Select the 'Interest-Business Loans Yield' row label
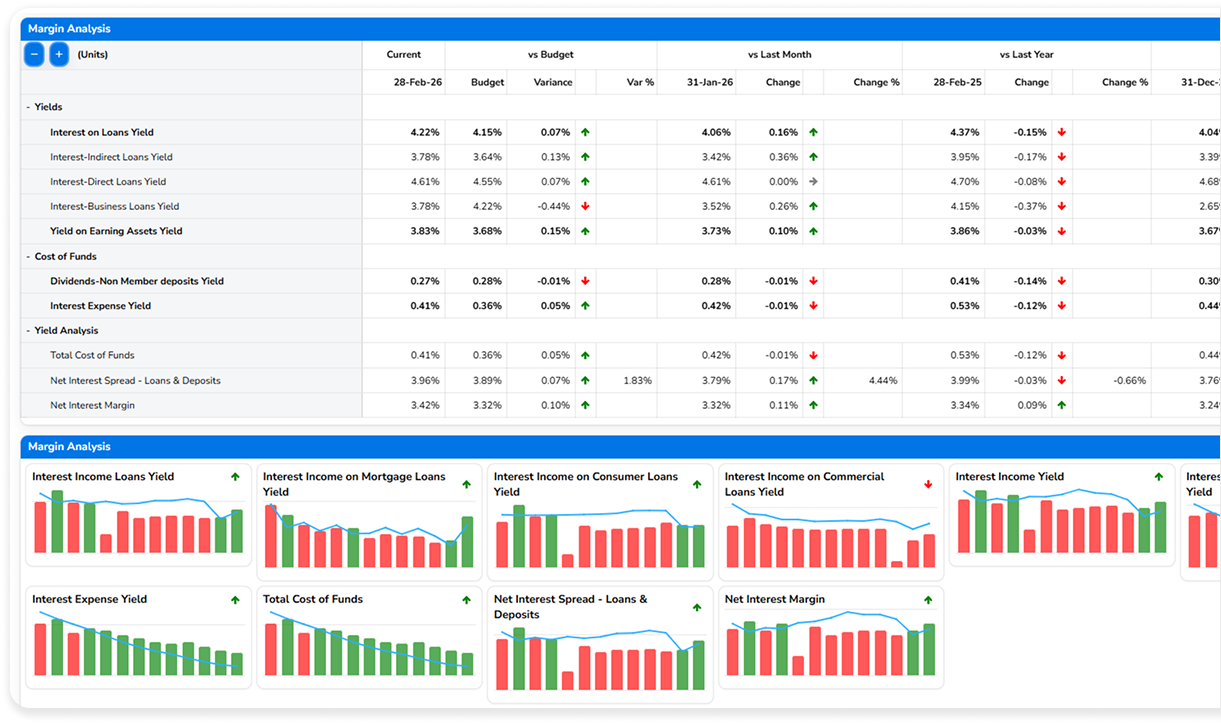 [x=115, y=207]
